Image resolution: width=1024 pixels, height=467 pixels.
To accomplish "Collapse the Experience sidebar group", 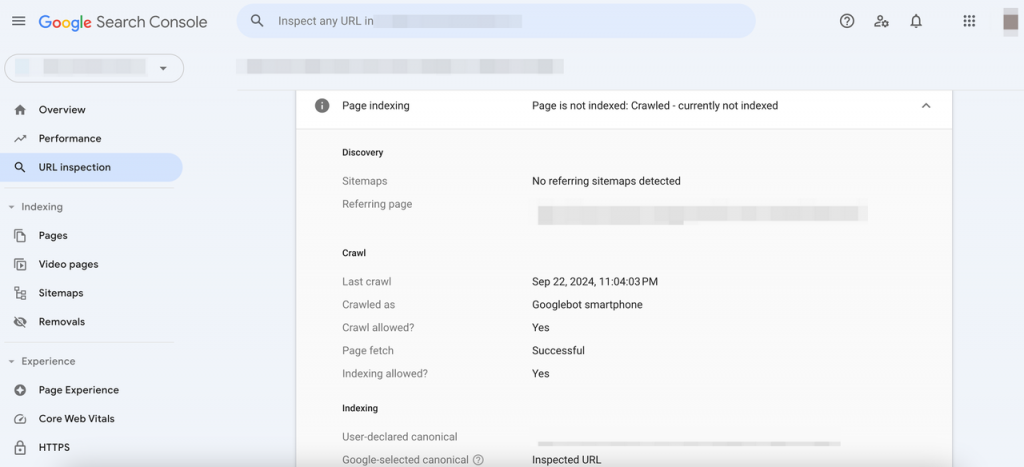I will (x=11, y=361).
